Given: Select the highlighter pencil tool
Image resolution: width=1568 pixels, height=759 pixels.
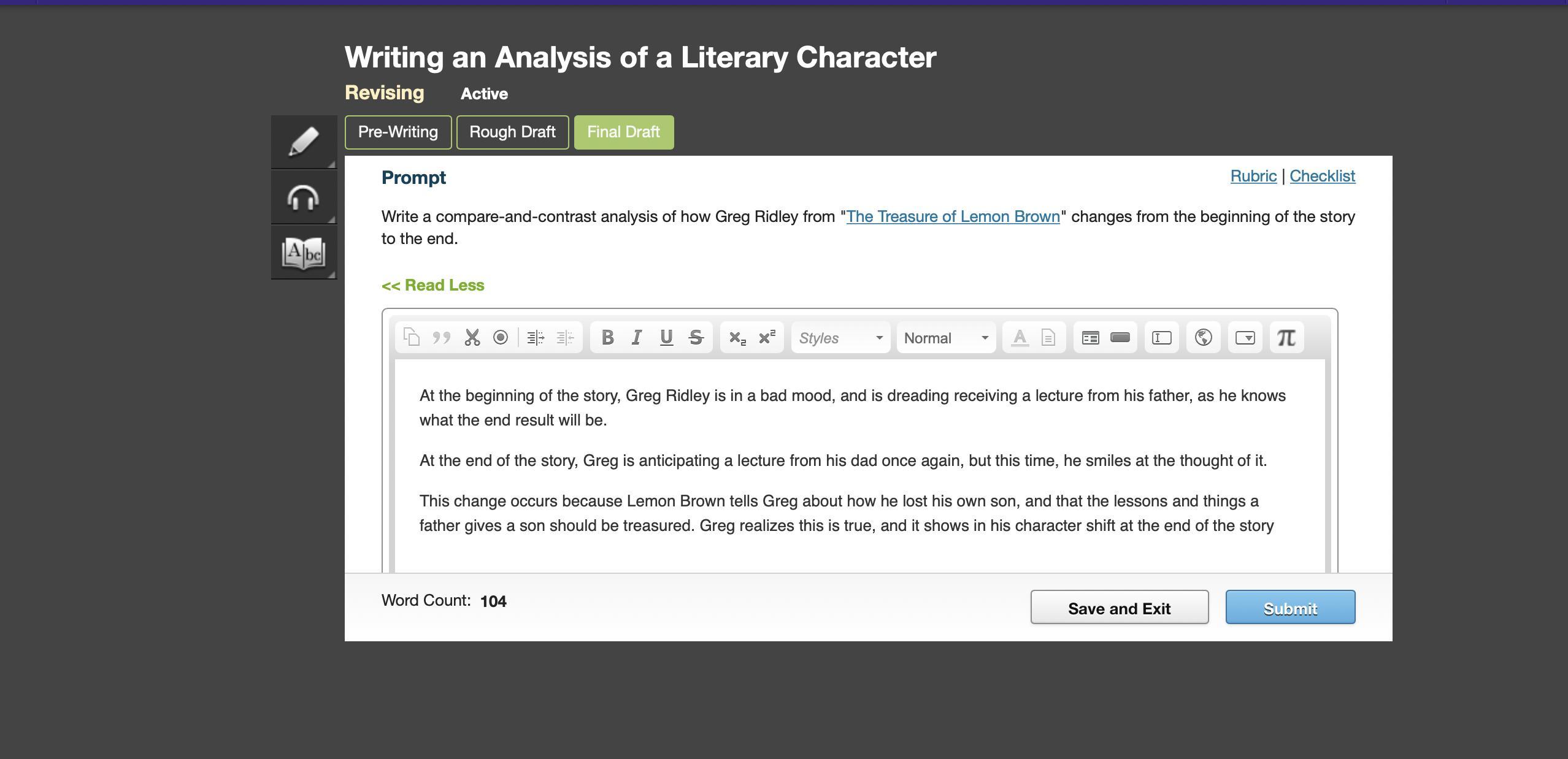Looking at the screenshot, I should point(304,142).
